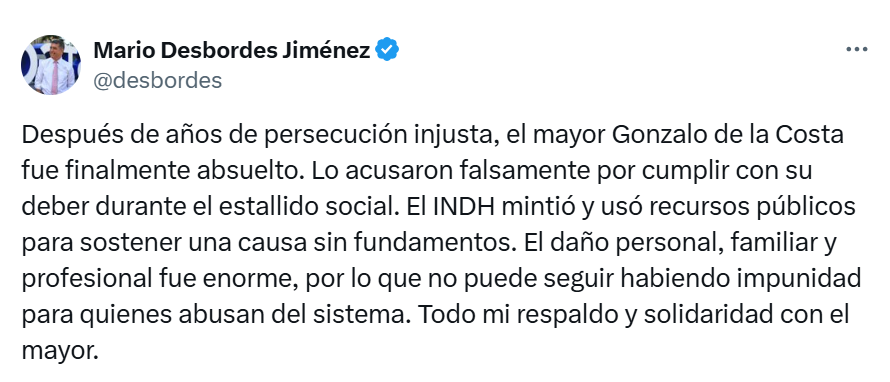Screen dimensions: 890x382
Task: Click the blue verified checkmark badge
Action: (387, 50)
